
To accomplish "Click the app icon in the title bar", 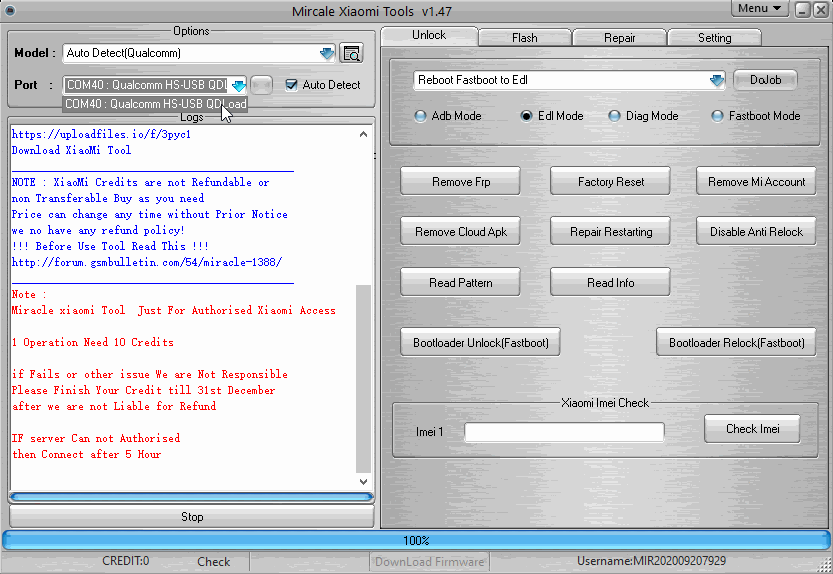I will coord(10,10).
